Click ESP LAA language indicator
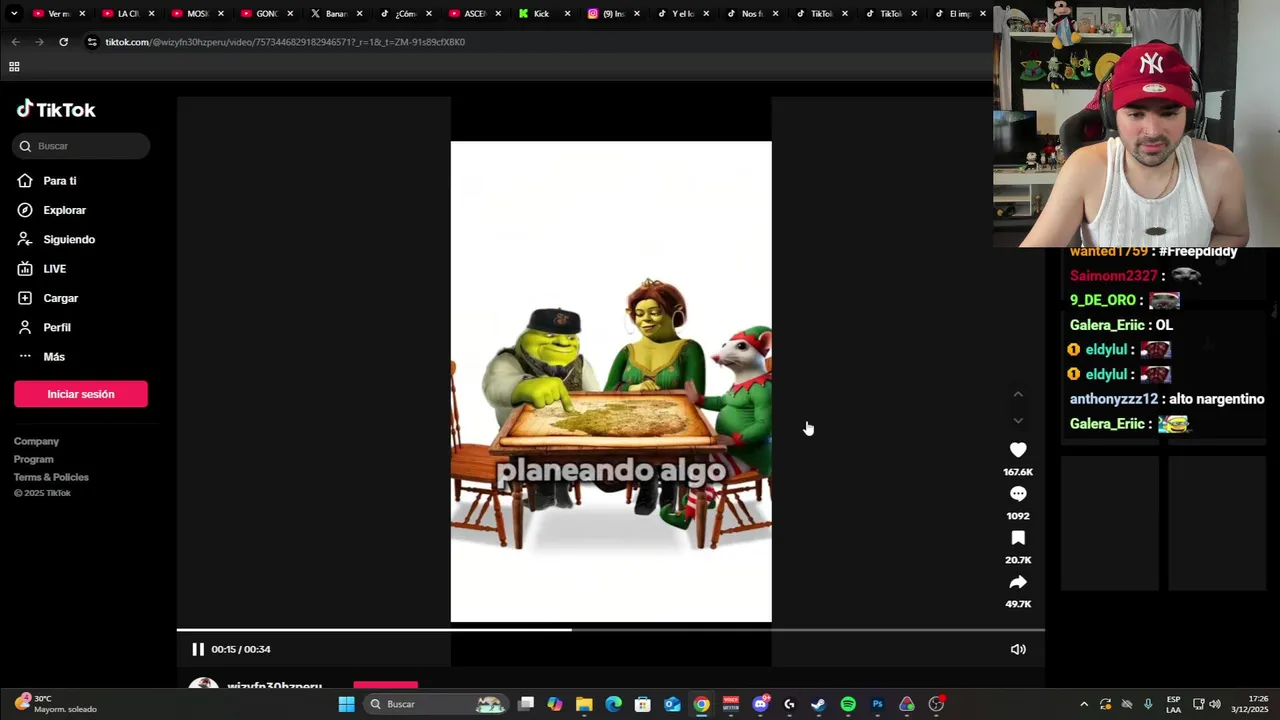Image resolution: width=1280 pixels, height=720 pixels. click(1174, 704)
